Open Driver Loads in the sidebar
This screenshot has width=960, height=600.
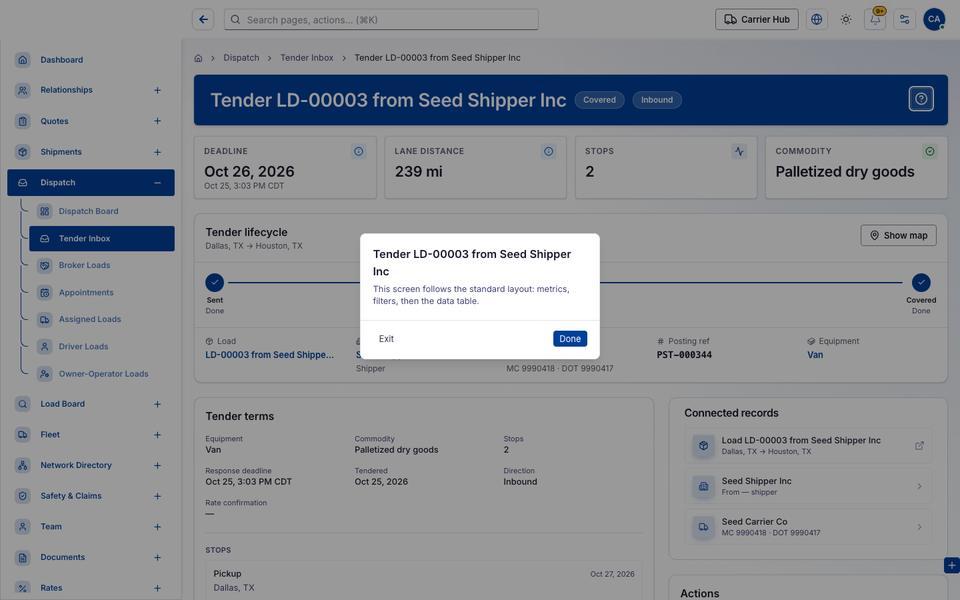pyautogui.click(x=102, y=347)
